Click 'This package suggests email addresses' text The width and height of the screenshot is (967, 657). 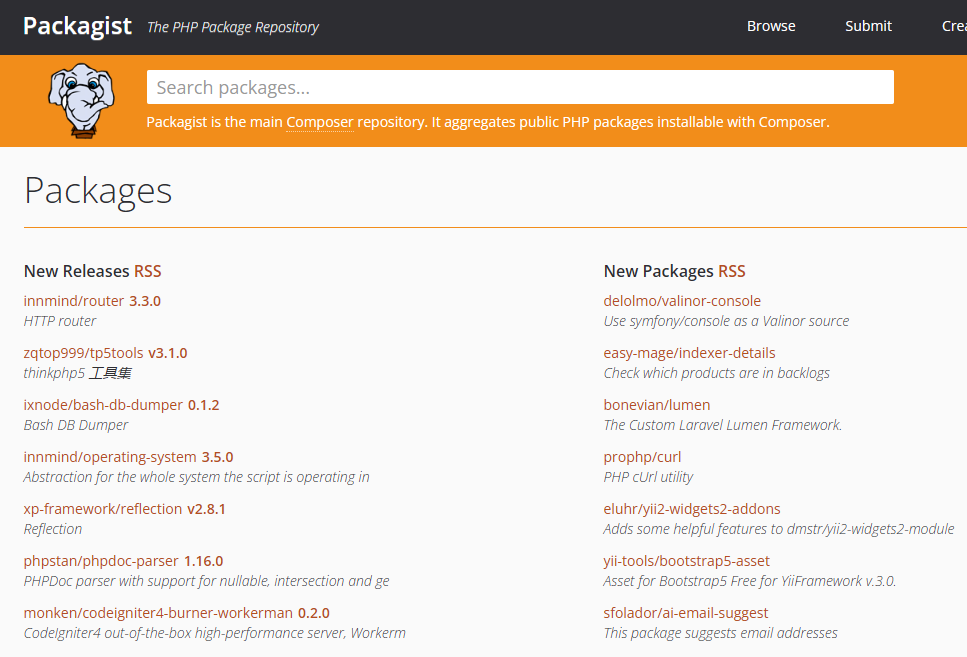720,633
